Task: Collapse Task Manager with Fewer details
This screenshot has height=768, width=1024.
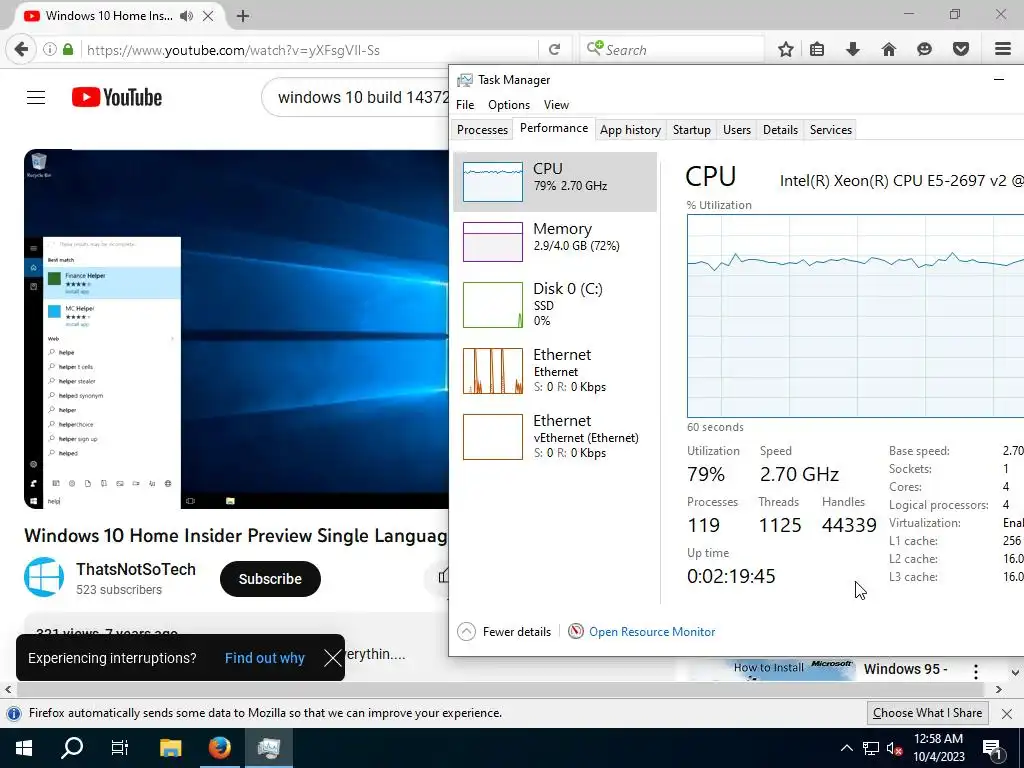Action: click(x=504, y=632)
